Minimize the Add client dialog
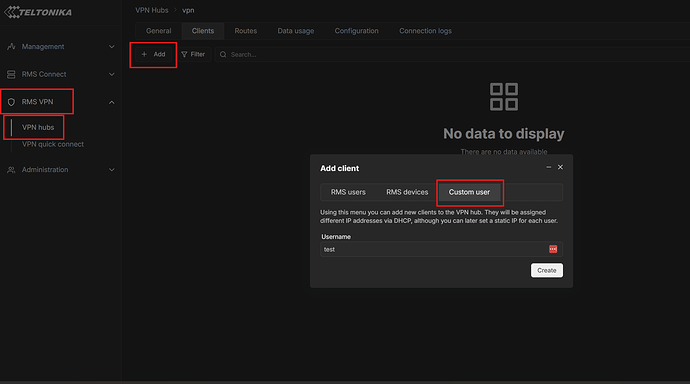Screen dimensions: 690x384 [x=548, y=167]
